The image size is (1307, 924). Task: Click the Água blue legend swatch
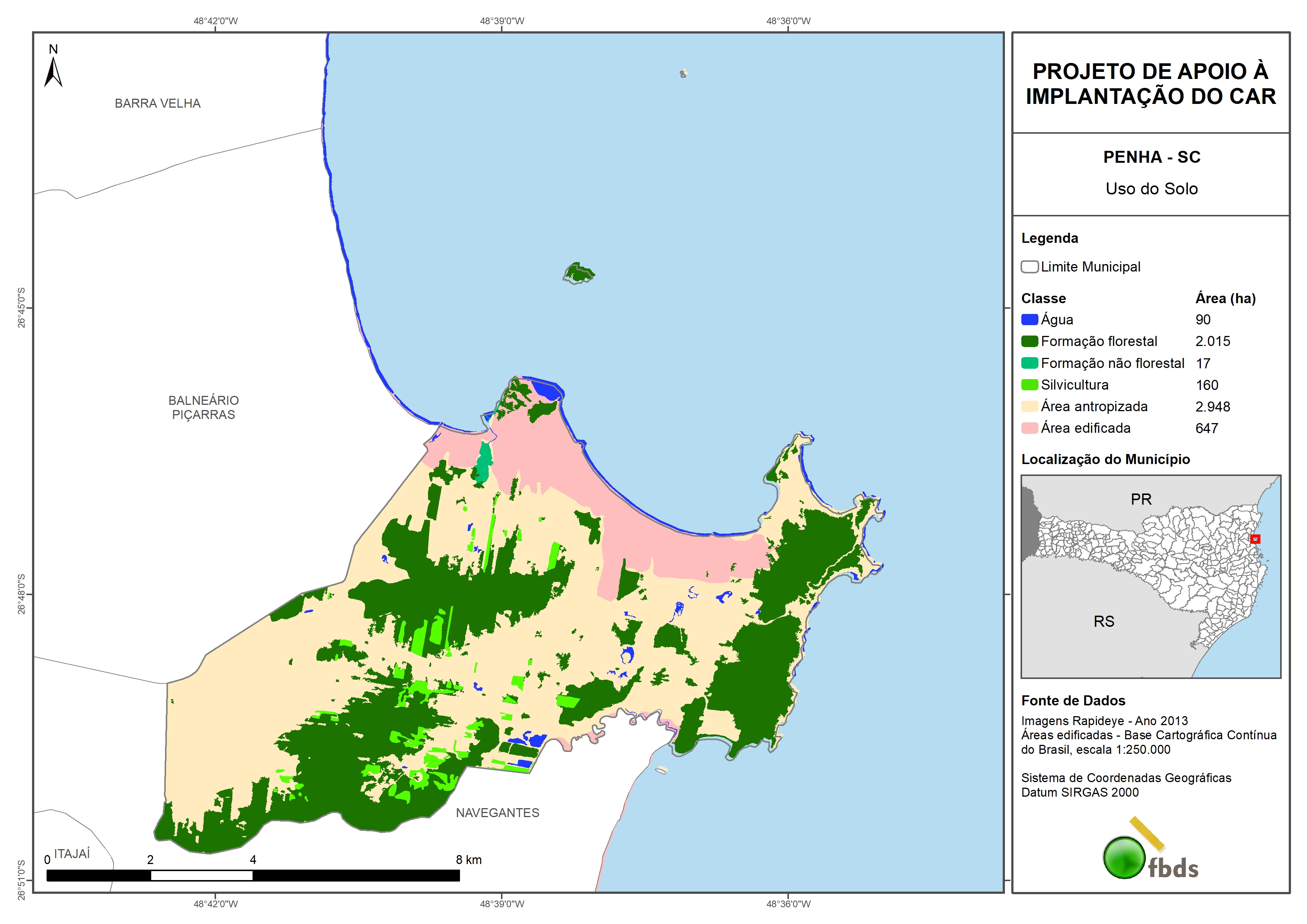[1029, 320]
